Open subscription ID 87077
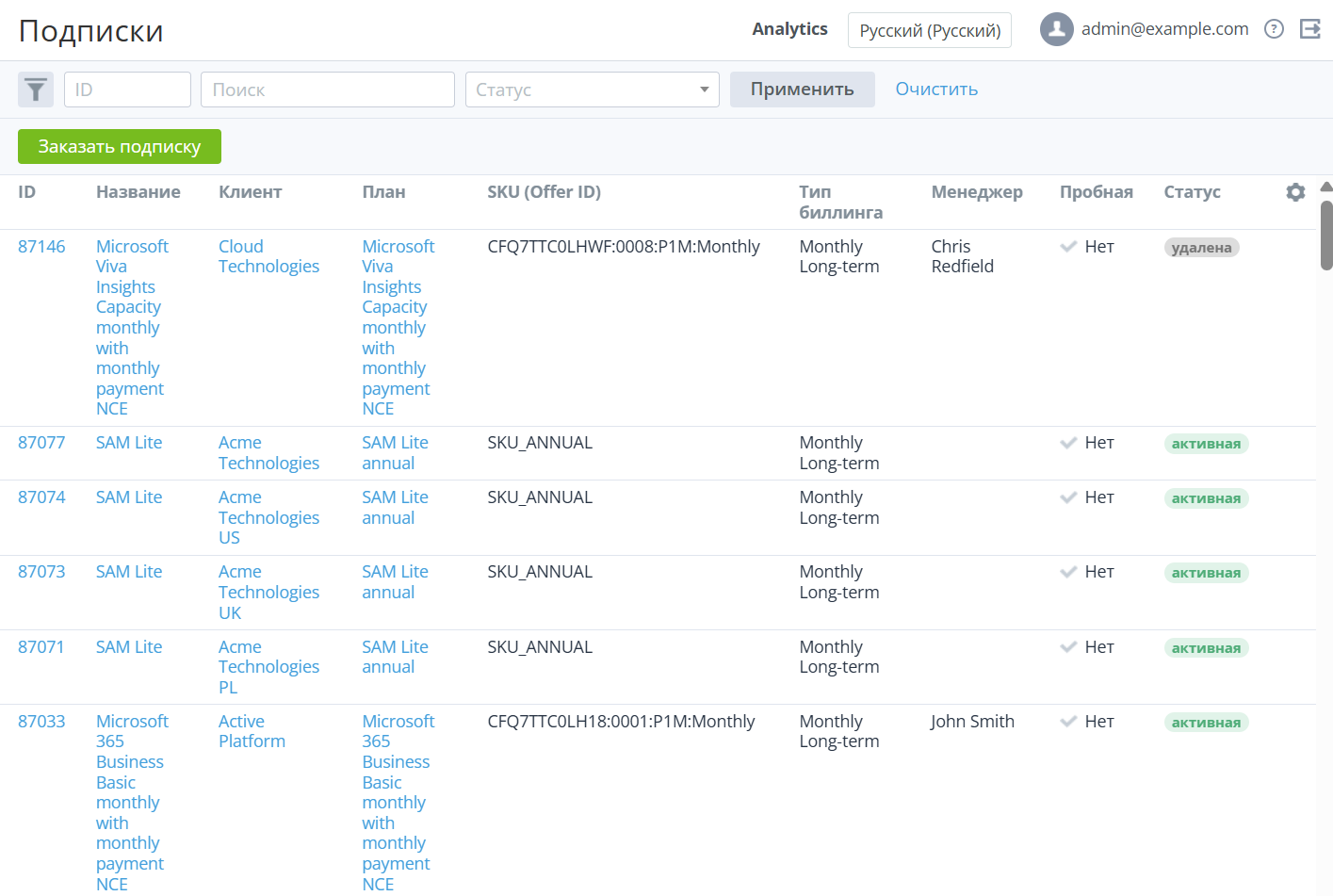 pyautogui.click(x=41, y=443)
